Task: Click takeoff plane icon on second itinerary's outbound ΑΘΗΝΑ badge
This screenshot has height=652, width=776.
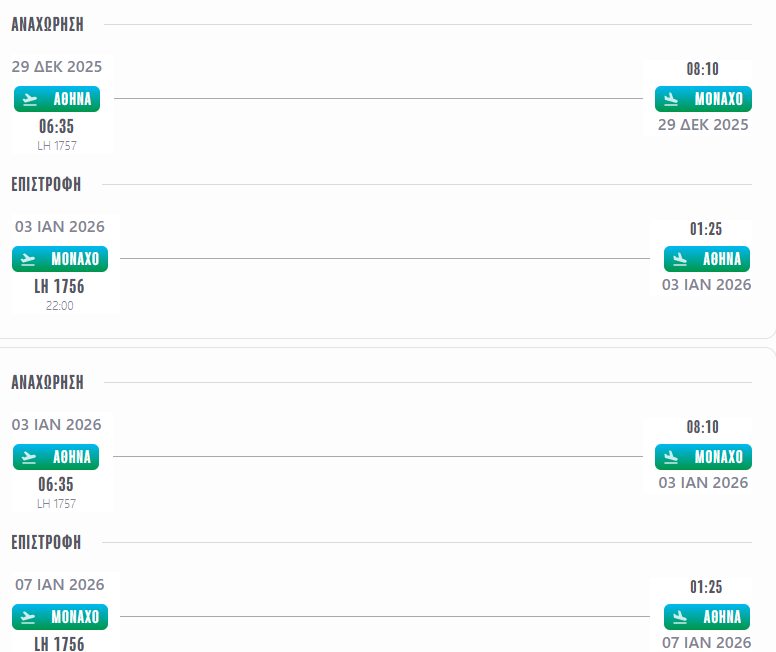Action: [x=30, y=457]
